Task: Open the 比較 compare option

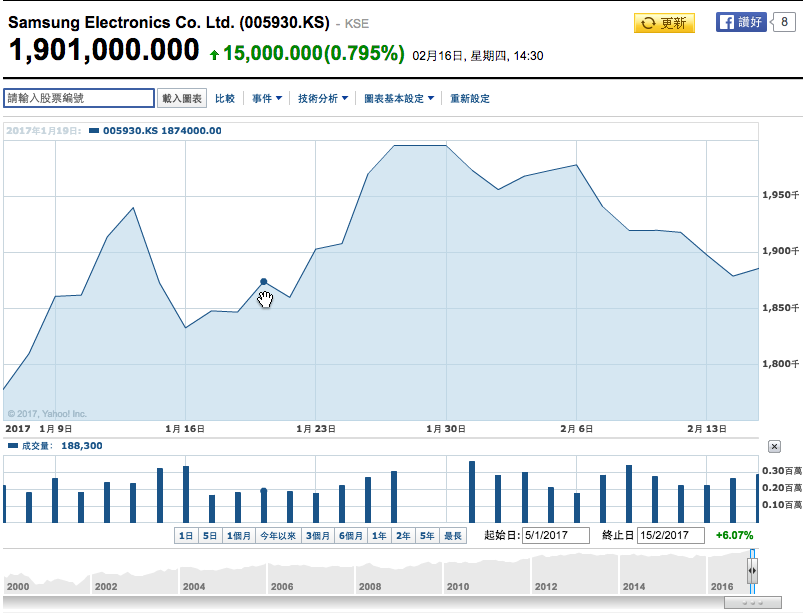Action: pos(225,98)
